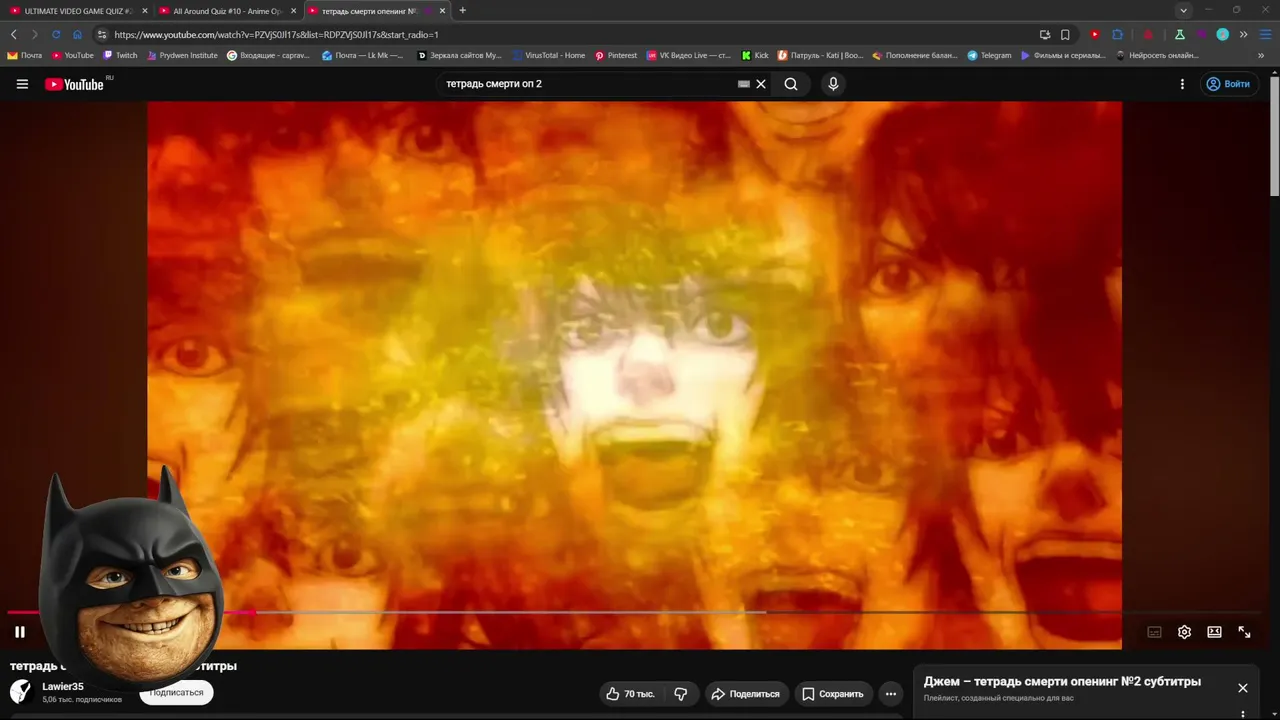1280x720 pixels.
Task: Open the tab search dropdown arrow
Action: 1184,11
